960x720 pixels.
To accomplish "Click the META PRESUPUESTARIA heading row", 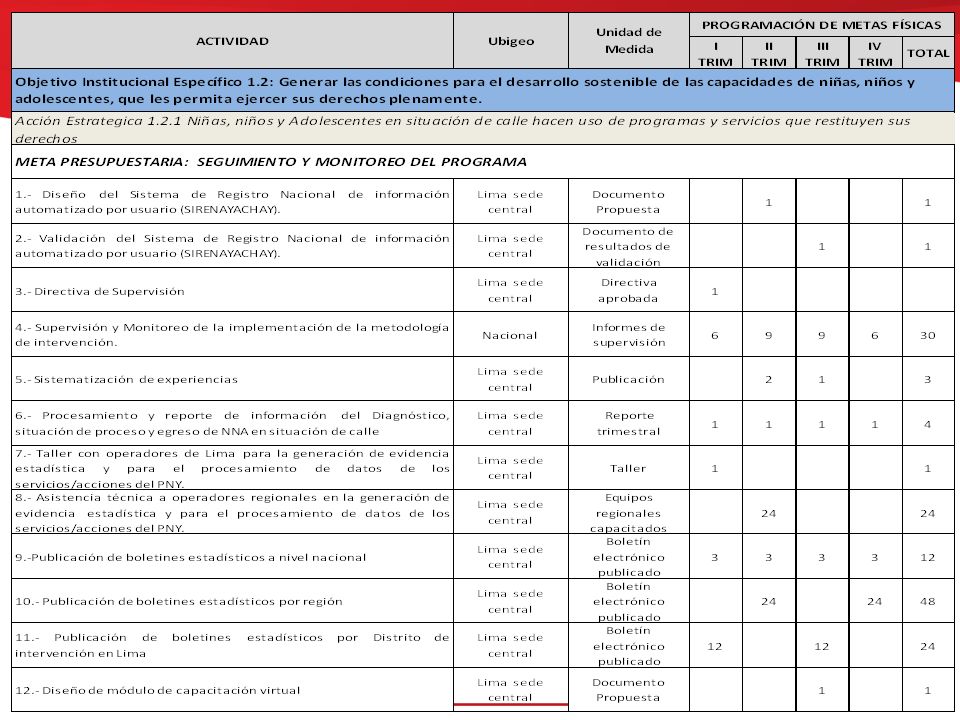I will coord(482,162).
